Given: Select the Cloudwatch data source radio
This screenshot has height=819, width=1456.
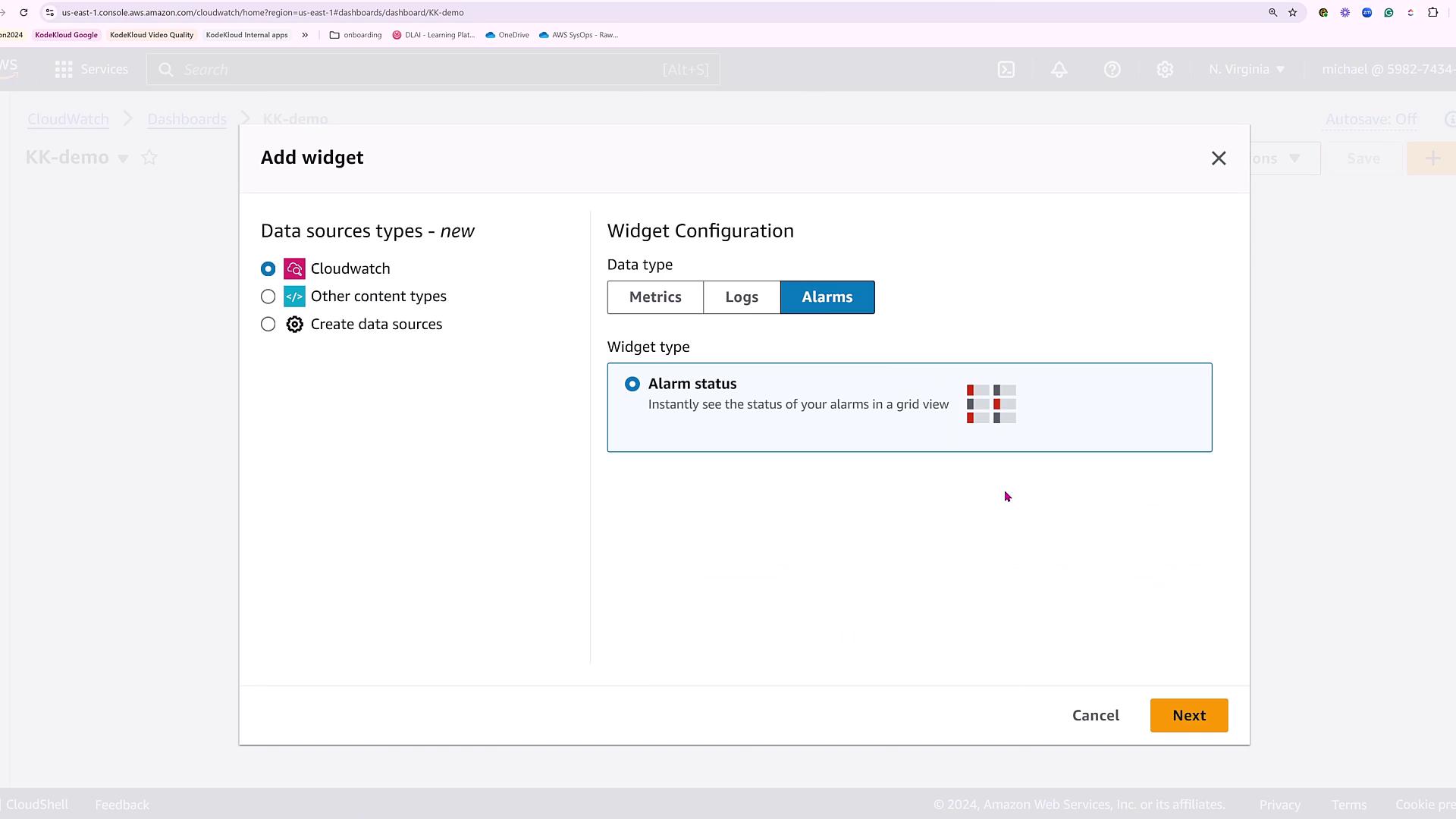Looking at the screenshot, I should [268, 269].
